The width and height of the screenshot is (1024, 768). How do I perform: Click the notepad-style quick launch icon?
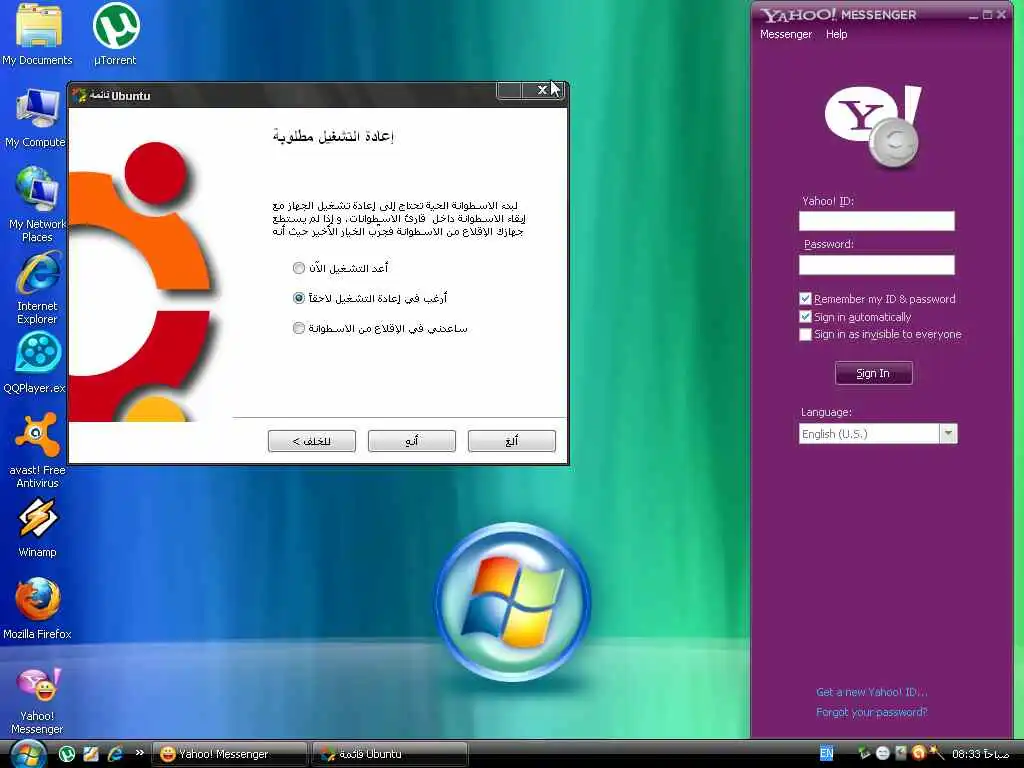tap(91, 754)
